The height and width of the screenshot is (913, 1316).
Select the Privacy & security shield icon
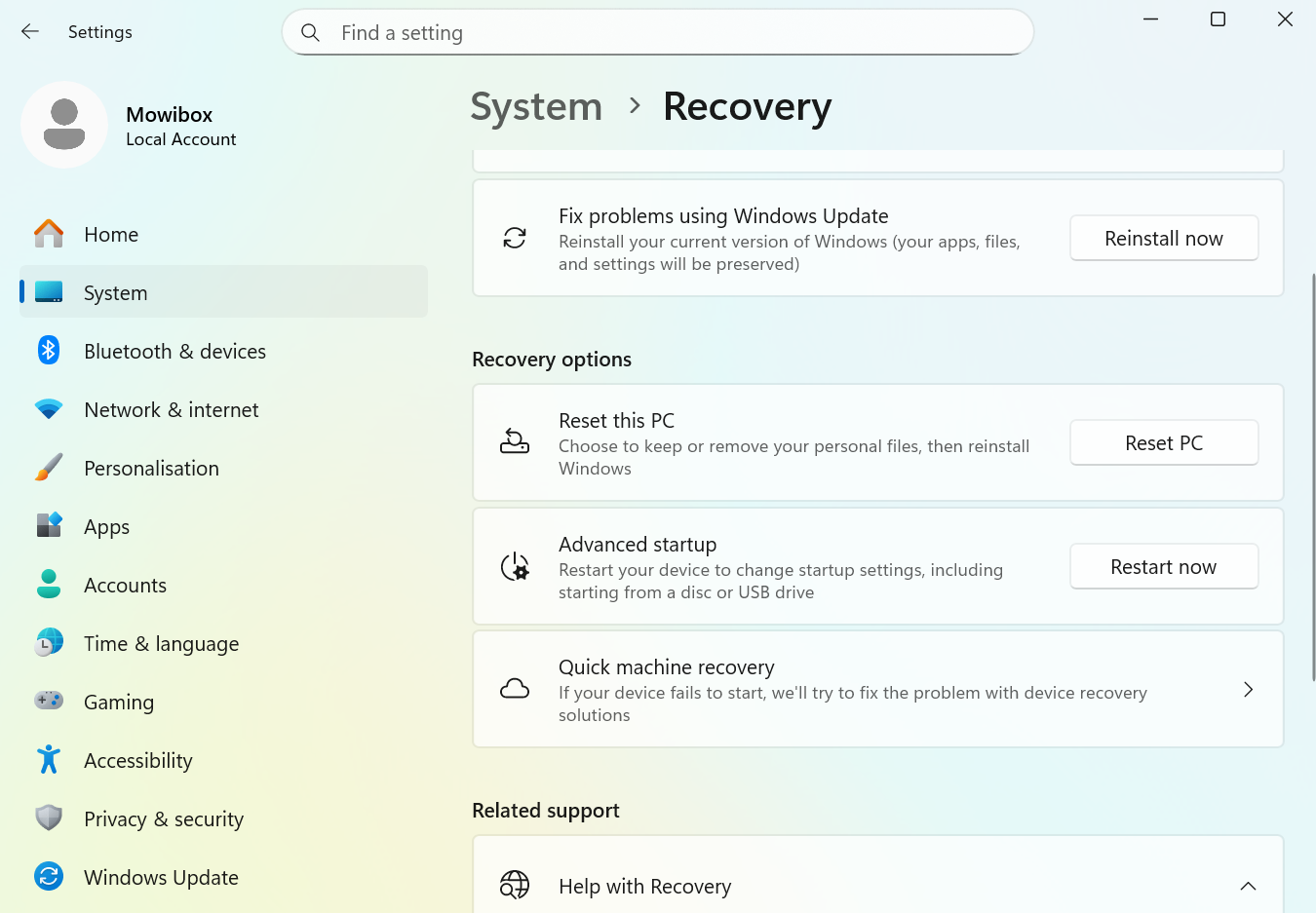48,818
